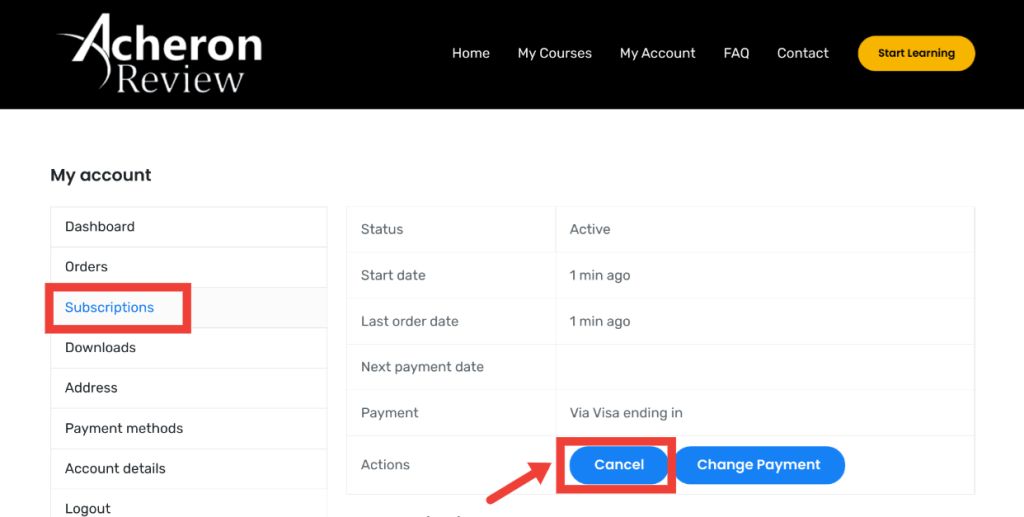Click the Change Payment button
The width and height of the screenshot is (1024, 517).
click(x=758, y=465)
